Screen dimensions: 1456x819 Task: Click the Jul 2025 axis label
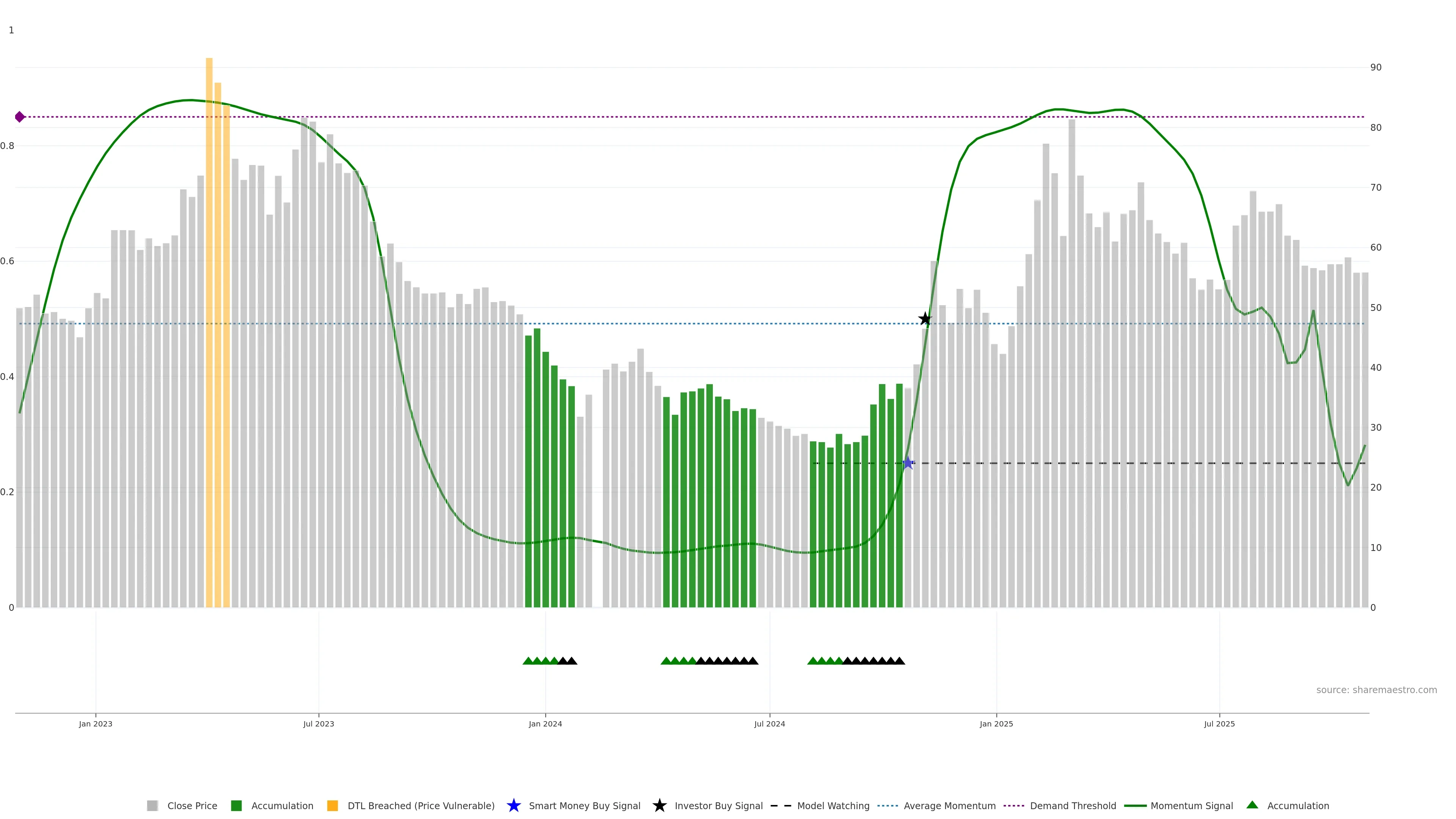[x=1219, y=723]
